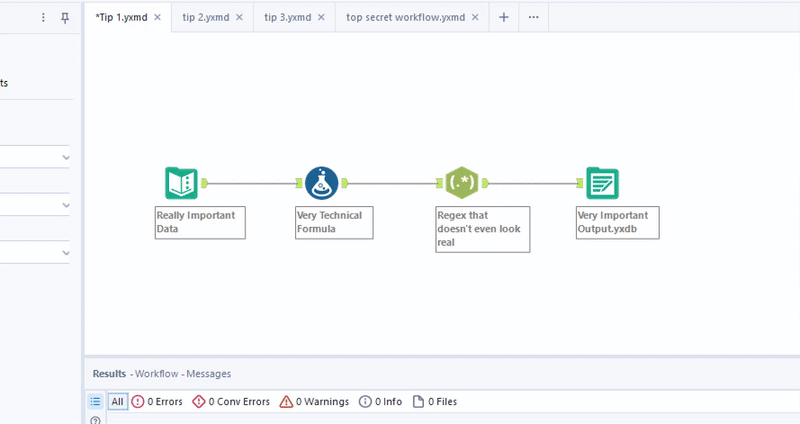
Task: Click the output anchor of Input Data tool
Action: [x=205, y=183]
